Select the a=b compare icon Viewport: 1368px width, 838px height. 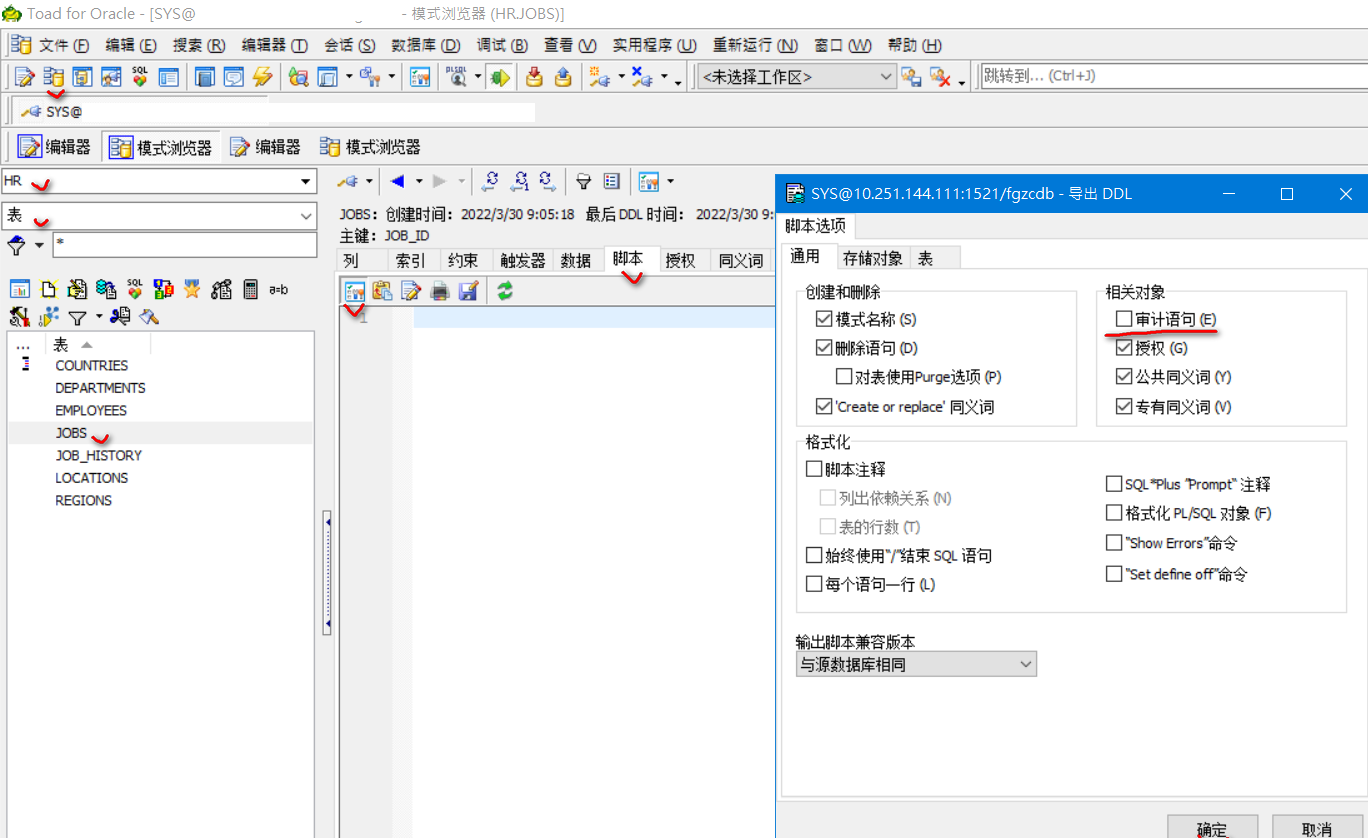pyautogui.click(x=278, y=290)
